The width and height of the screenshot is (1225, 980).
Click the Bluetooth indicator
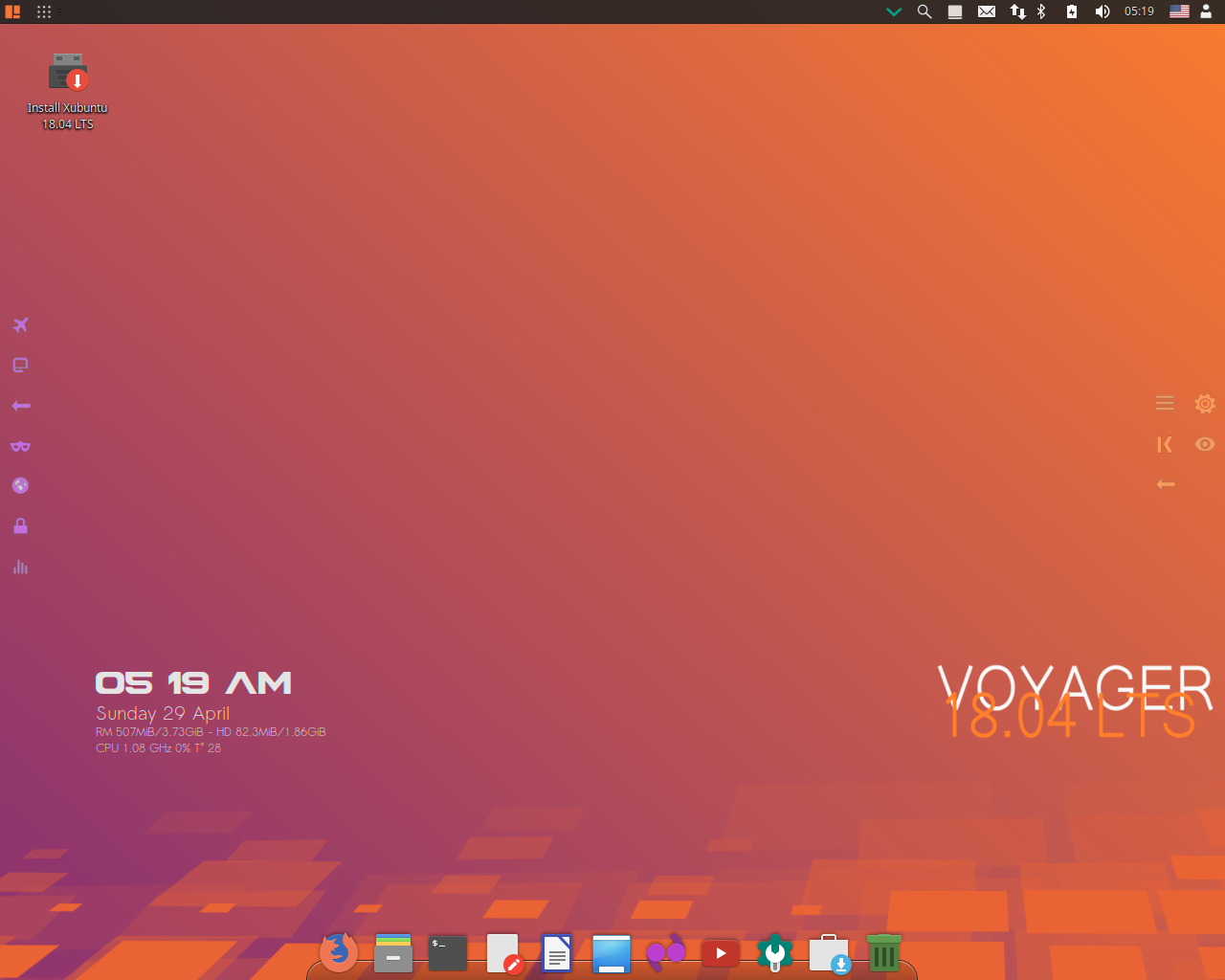click(x=1041, y=11)
